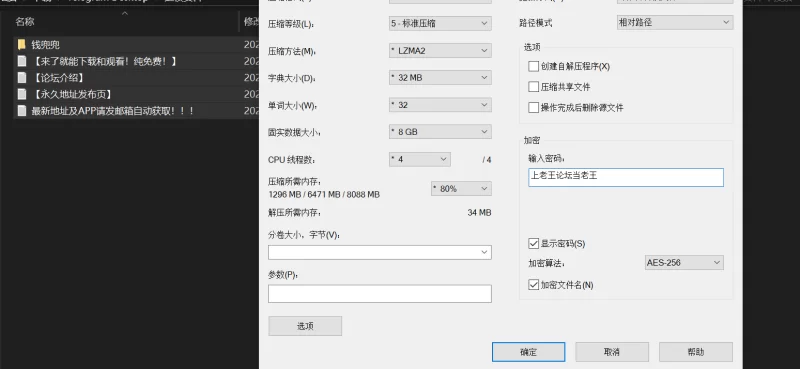Uncheck 加密文件名(N) checkbox

coord(534,285)
